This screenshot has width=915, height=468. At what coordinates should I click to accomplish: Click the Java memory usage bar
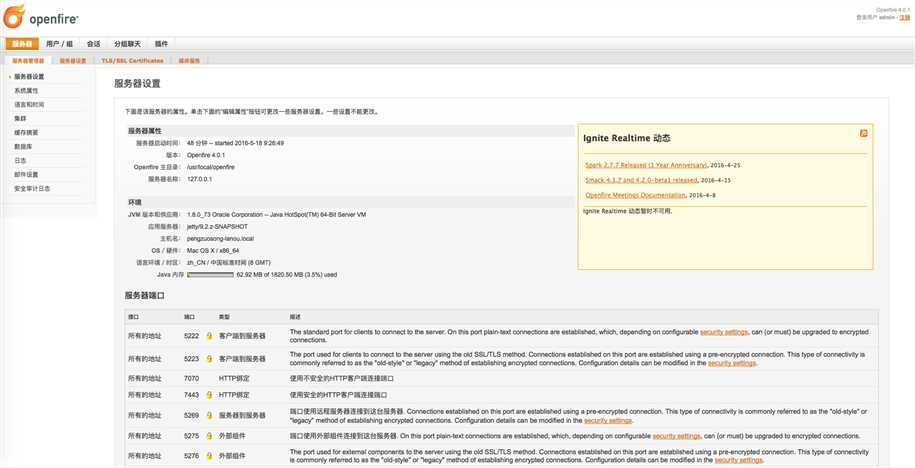[210, 274]
